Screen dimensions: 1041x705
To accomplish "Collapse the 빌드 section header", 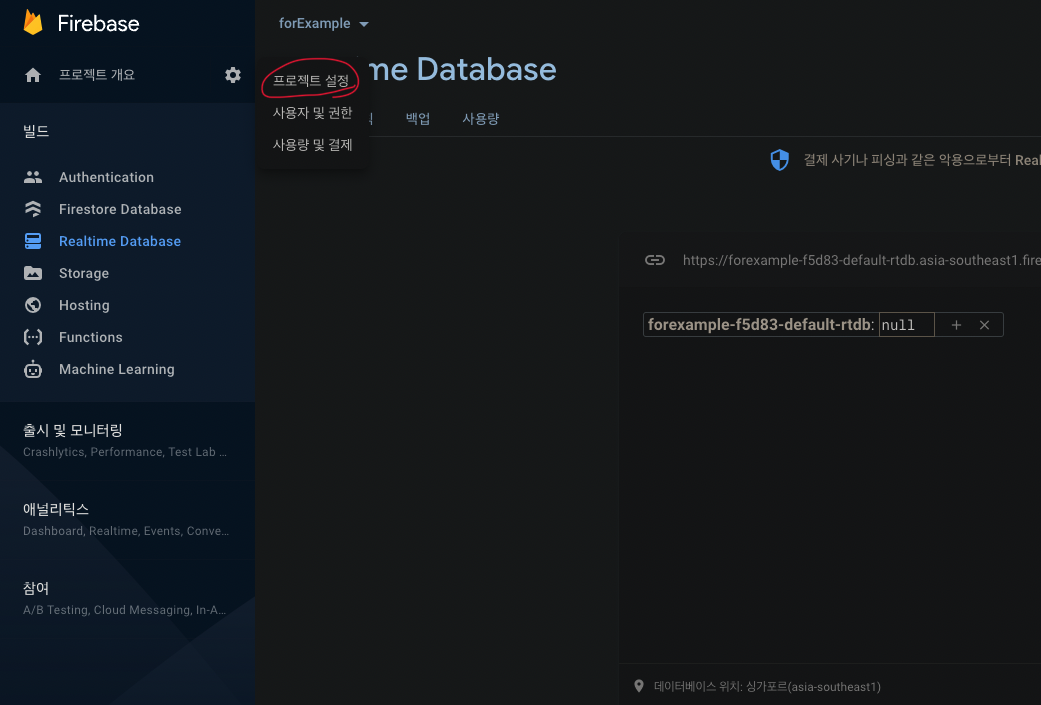I will pos(36,131).
